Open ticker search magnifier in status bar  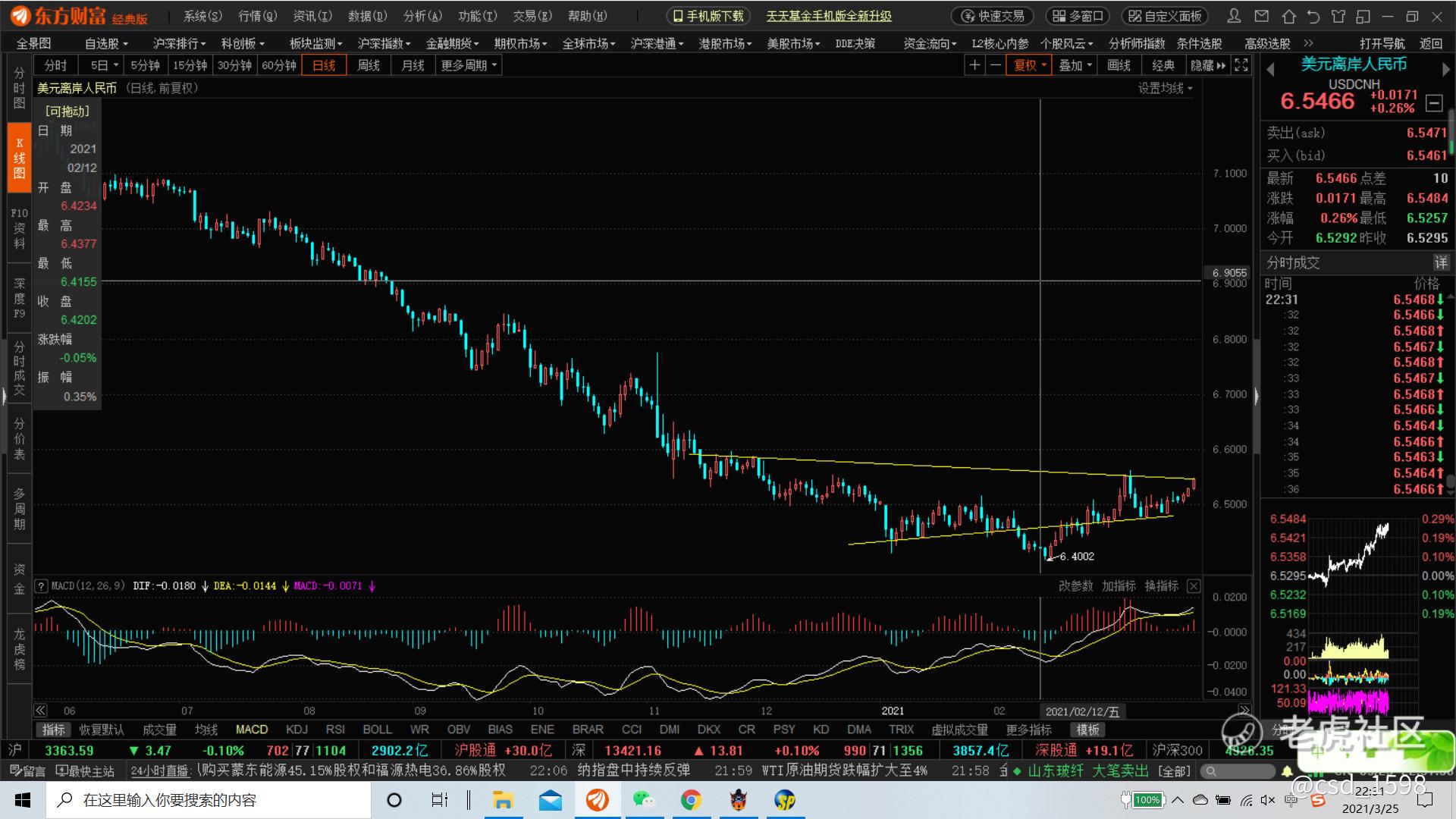point(1212,771)
